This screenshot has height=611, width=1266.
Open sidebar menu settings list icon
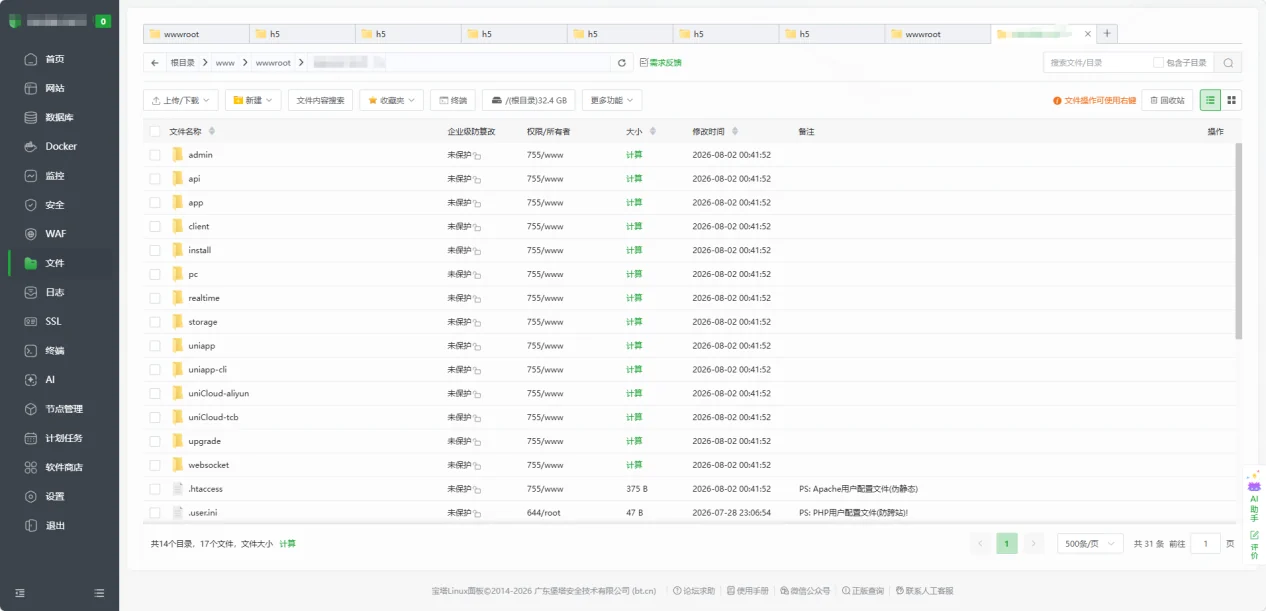click(x=99, y=593)
